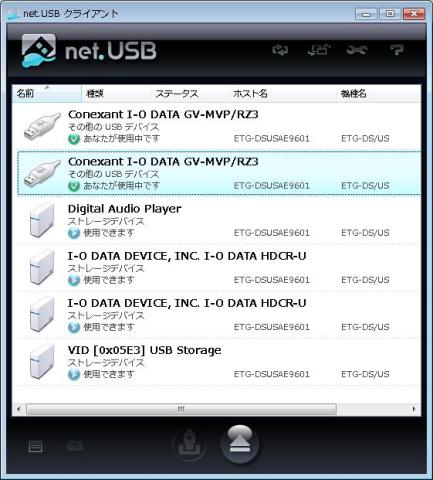Click the net.USB logo icon
433x480 pixels.
click(38, 51)
